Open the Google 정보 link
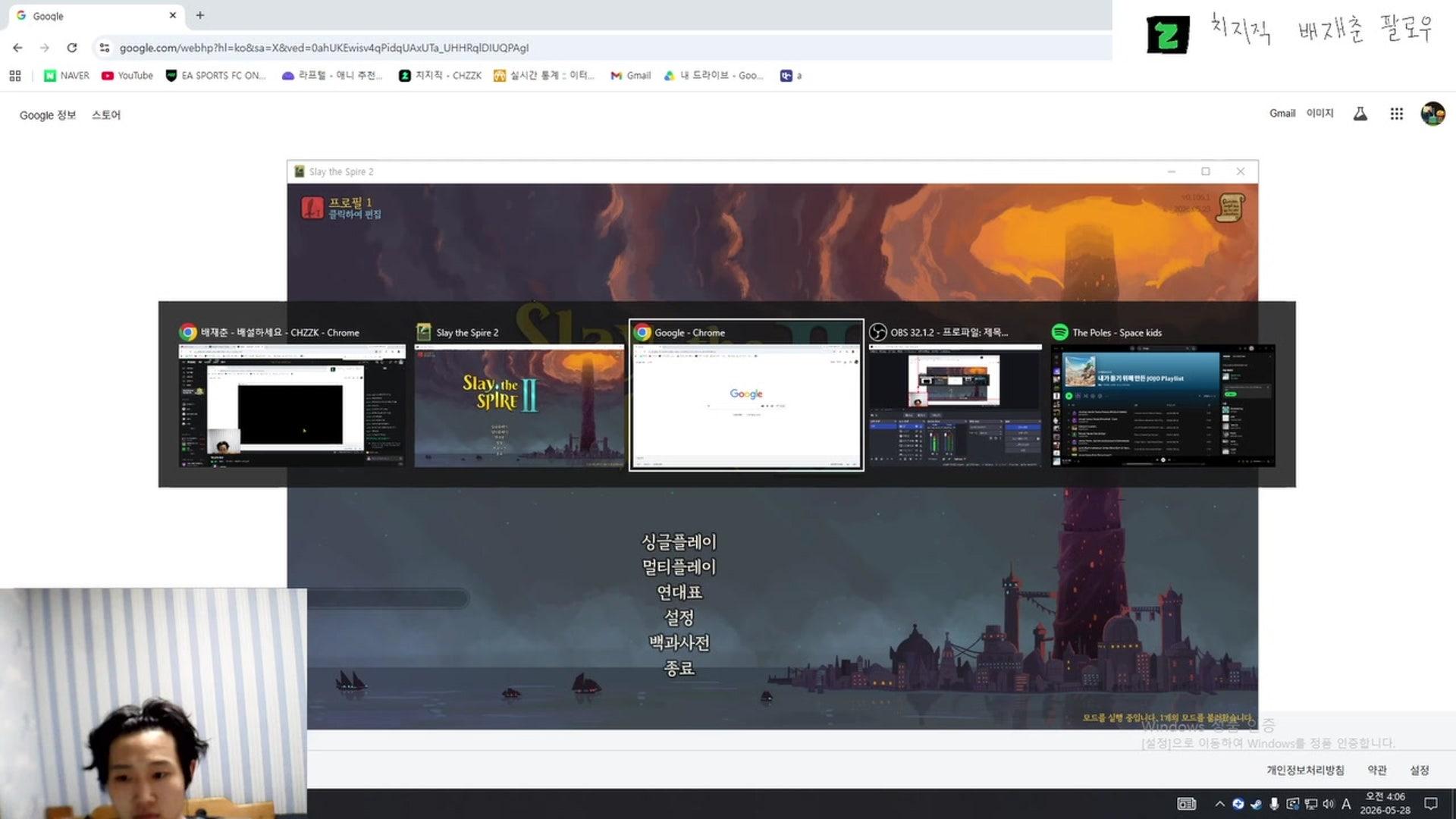This screenshot has height=819, width=1456. click(48, 115)
